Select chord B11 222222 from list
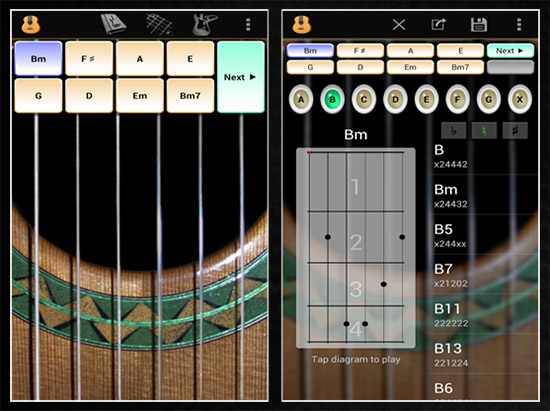The height and width of the screenshot is (411, 550). tap(484, 314)
